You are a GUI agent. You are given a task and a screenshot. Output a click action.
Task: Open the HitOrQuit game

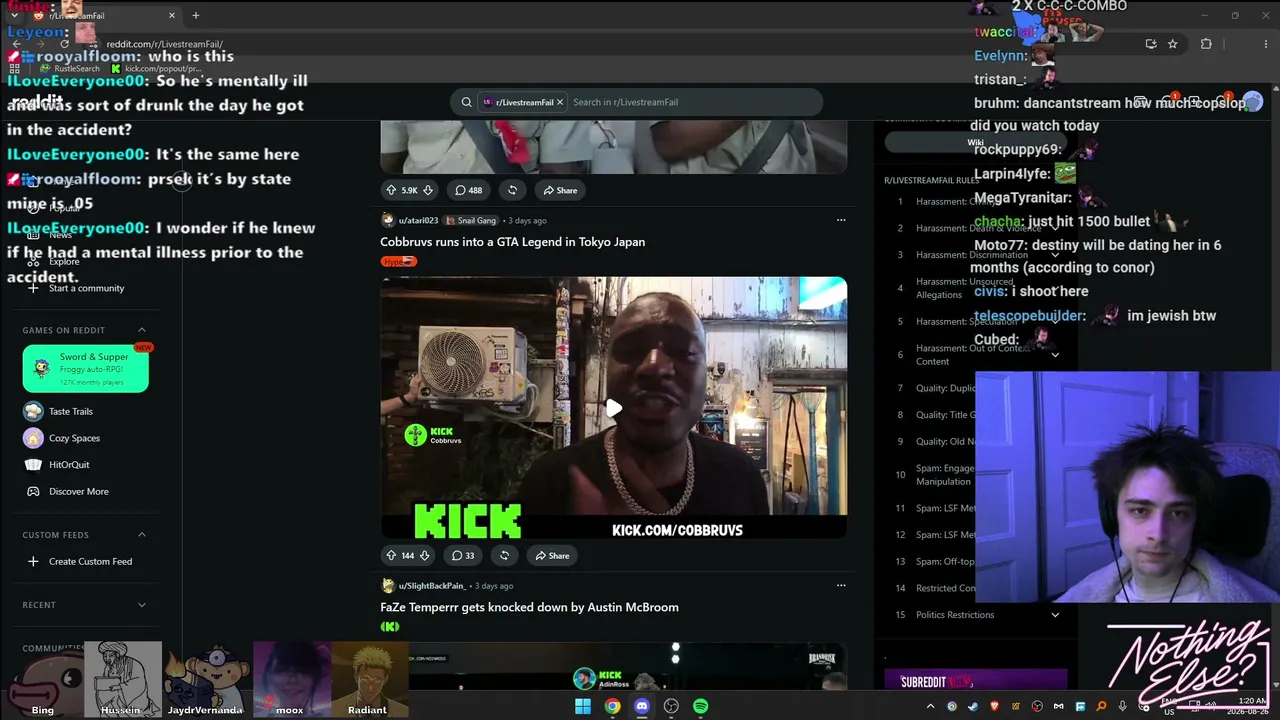coord(69,465)
